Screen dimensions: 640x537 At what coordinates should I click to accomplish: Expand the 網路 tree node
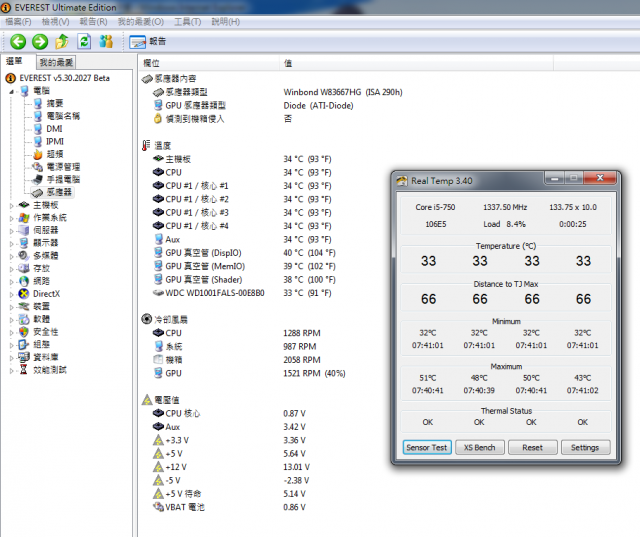(x=11, y=281)
